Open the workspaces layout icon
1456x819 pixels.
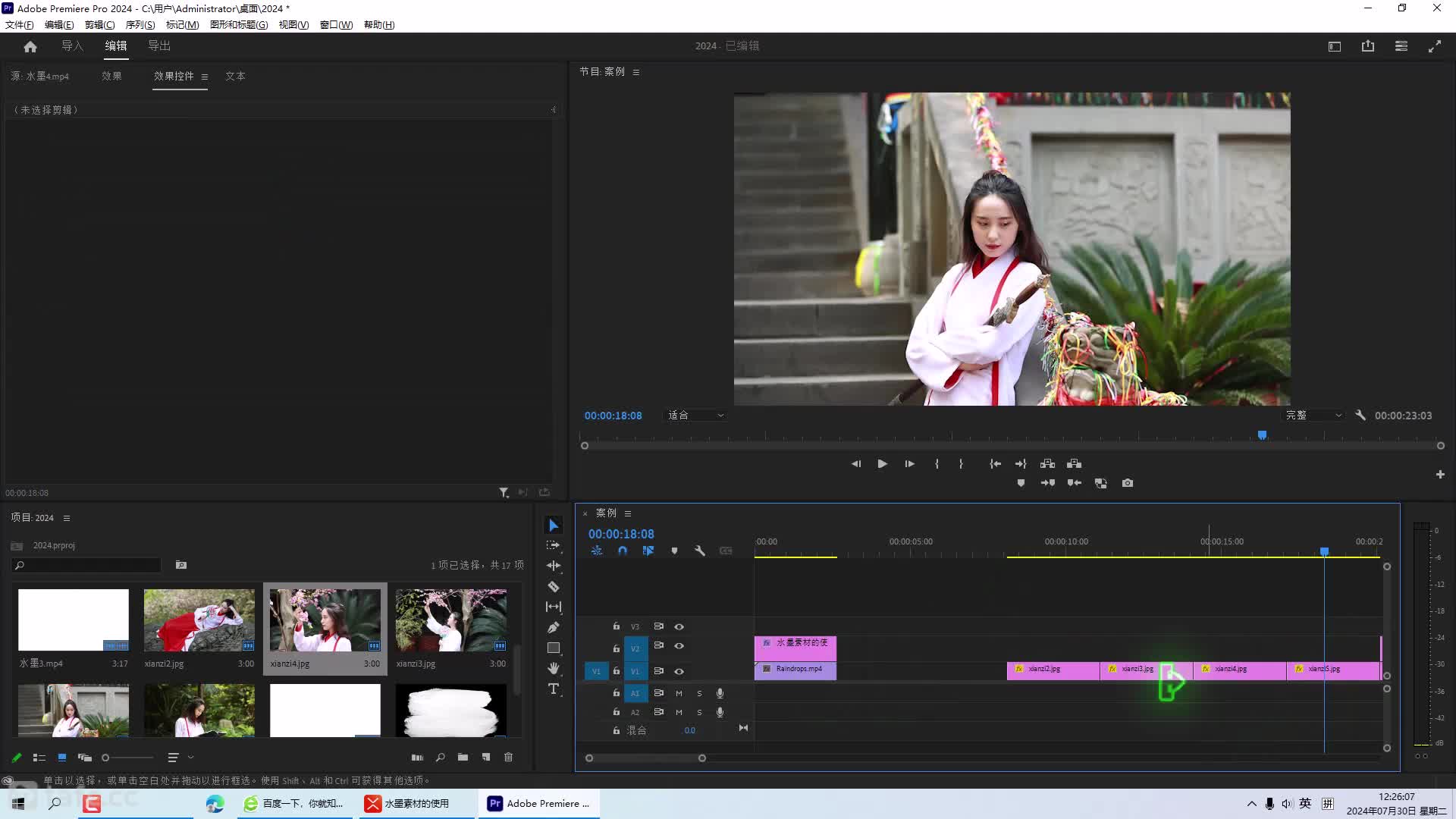(1401, 46)
